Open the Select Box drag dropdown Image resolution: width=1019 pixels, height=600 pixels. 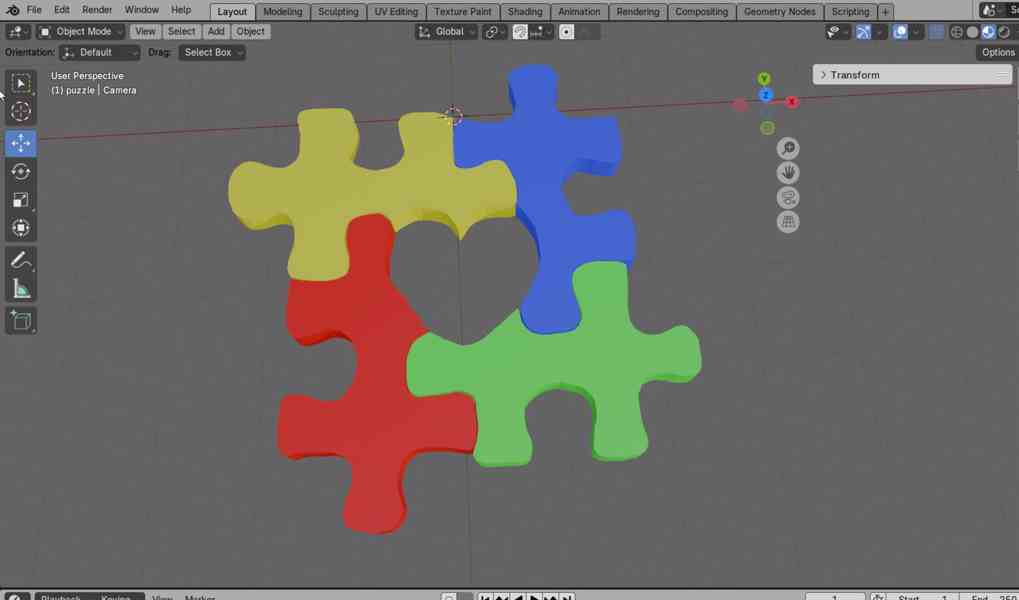click(x=212, y=52)
